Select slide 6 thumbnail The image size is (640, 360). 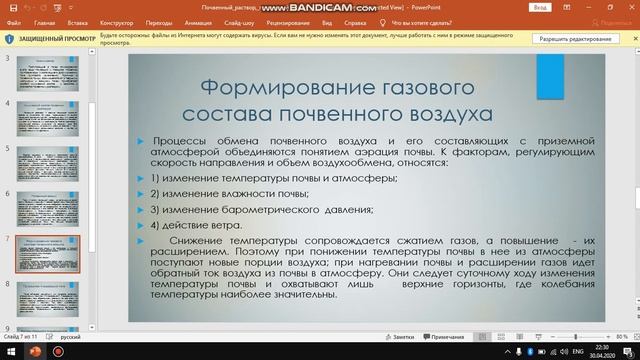(48, 209)
